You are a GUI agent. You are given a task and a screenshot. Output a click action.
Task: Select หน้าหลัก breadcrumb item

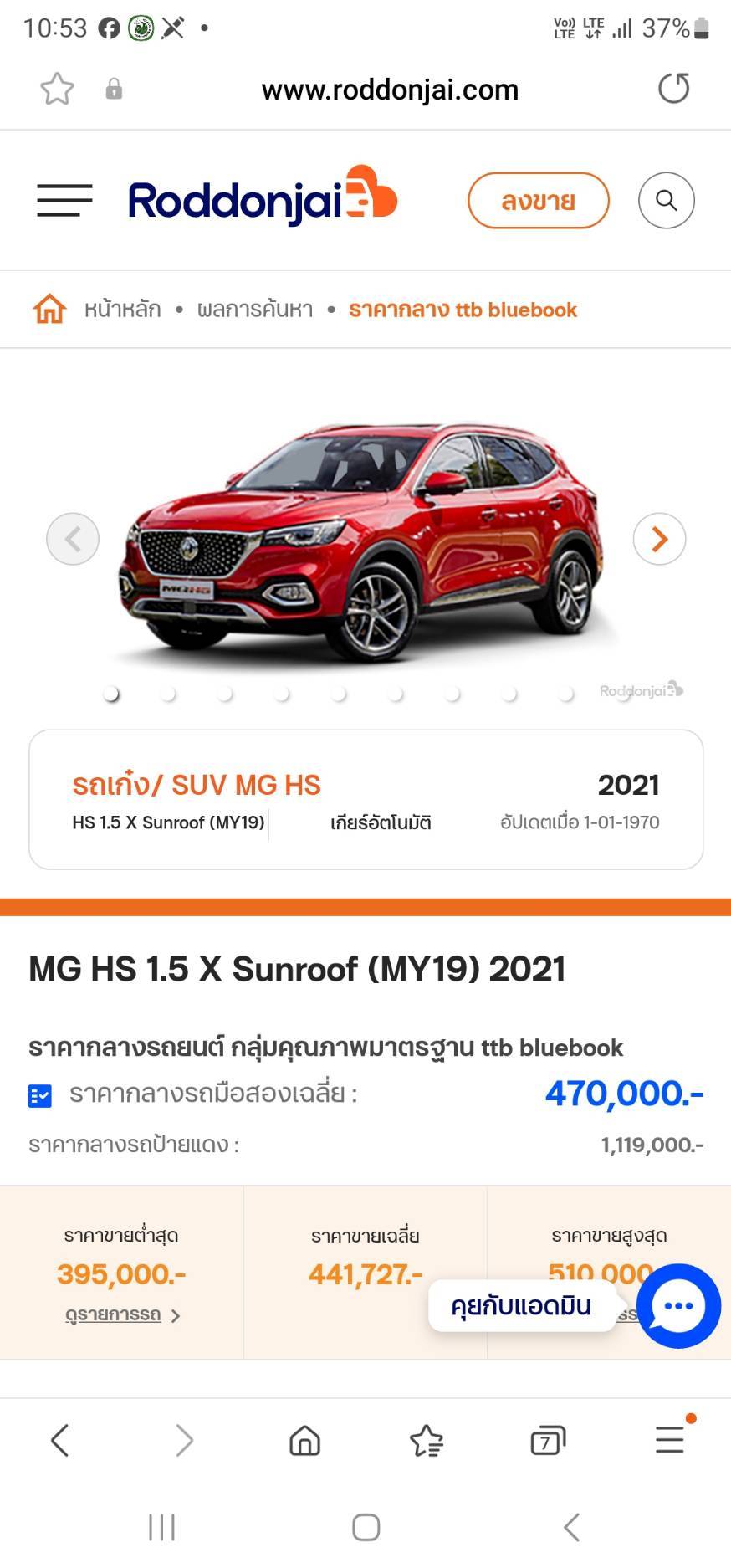click(122, 310)
